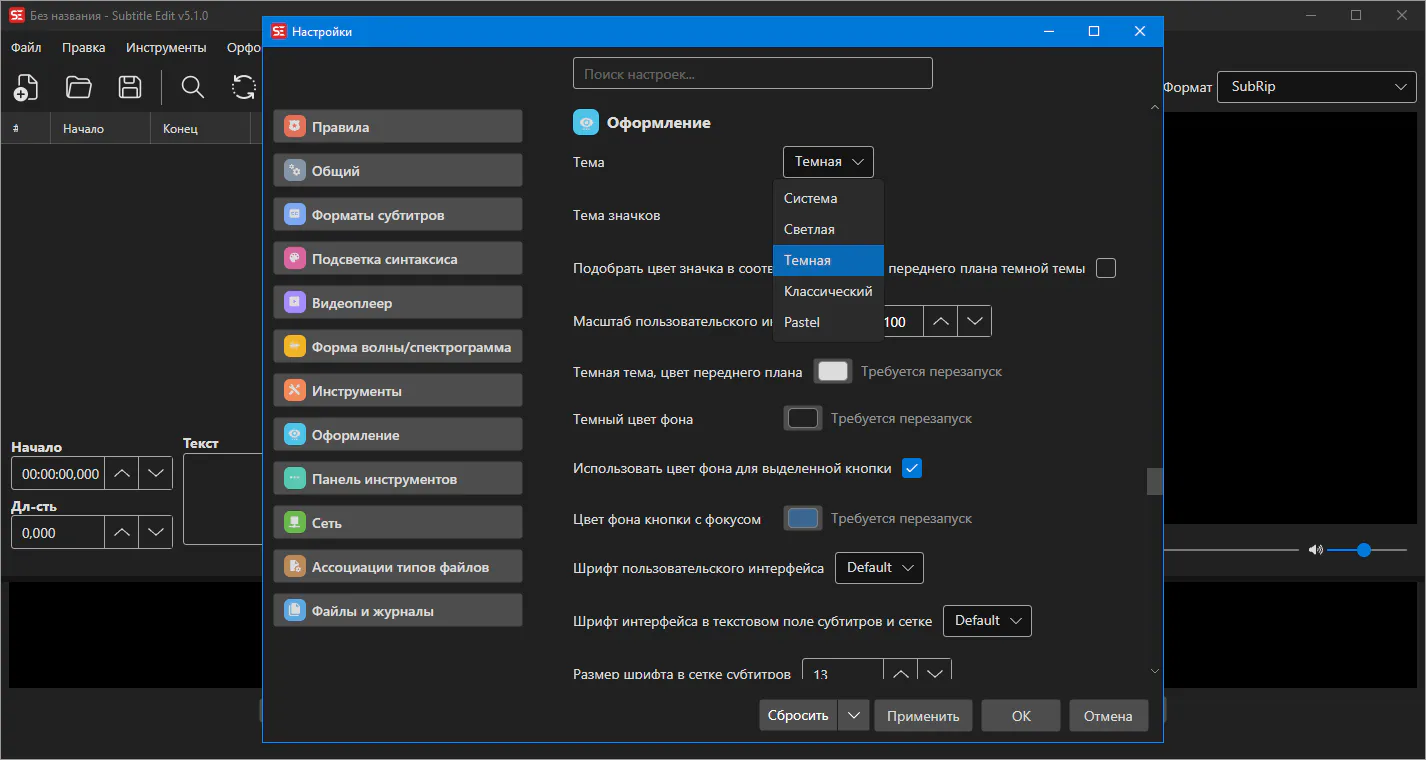Image resolution: width=1426 pixels, height=760 pixels.
Task: Open the Видеоплеер settings section
Action: (x=398, y=303)
